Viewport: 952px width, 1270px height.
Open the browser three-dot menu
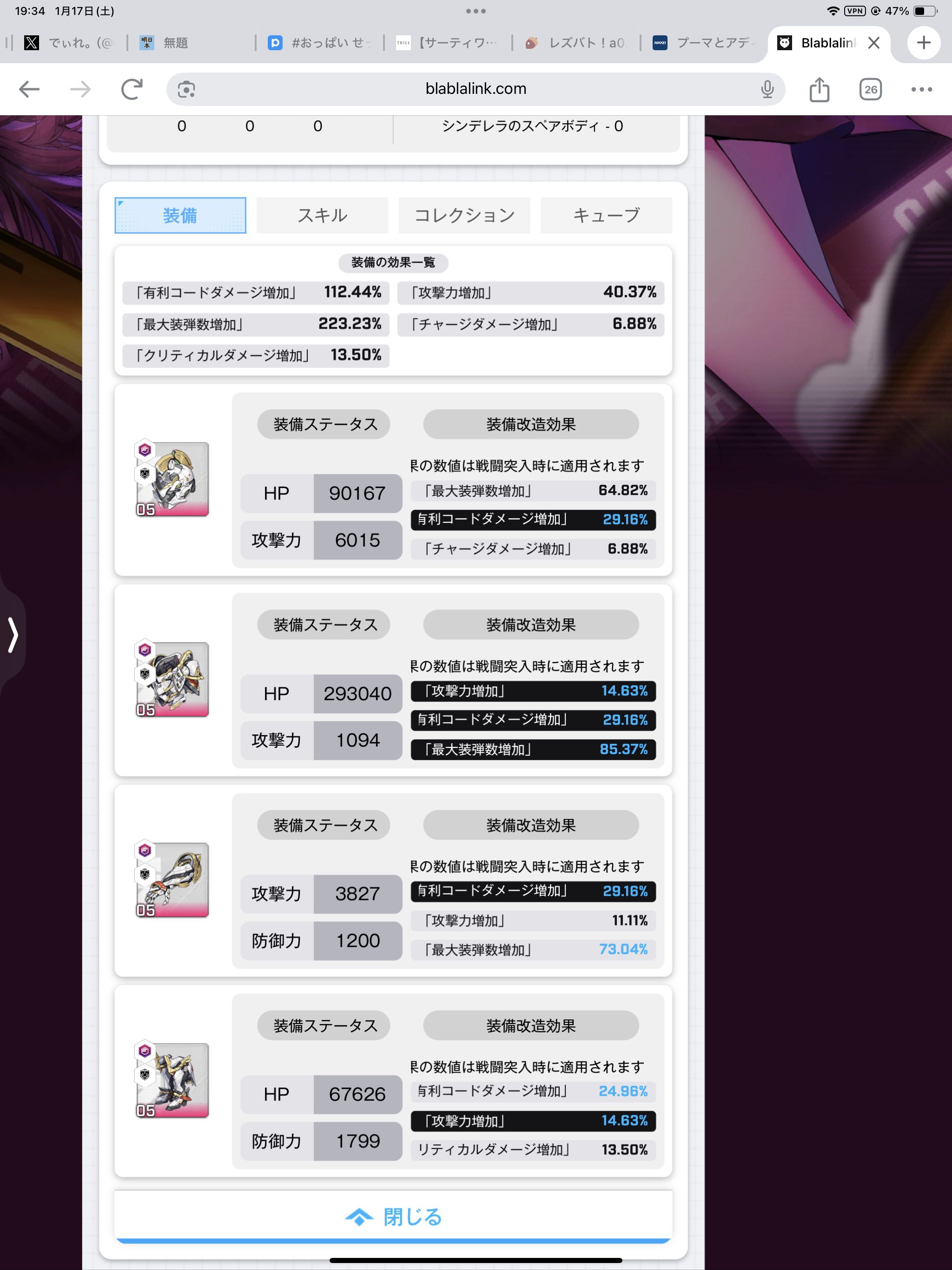click(x=921, y=89)
